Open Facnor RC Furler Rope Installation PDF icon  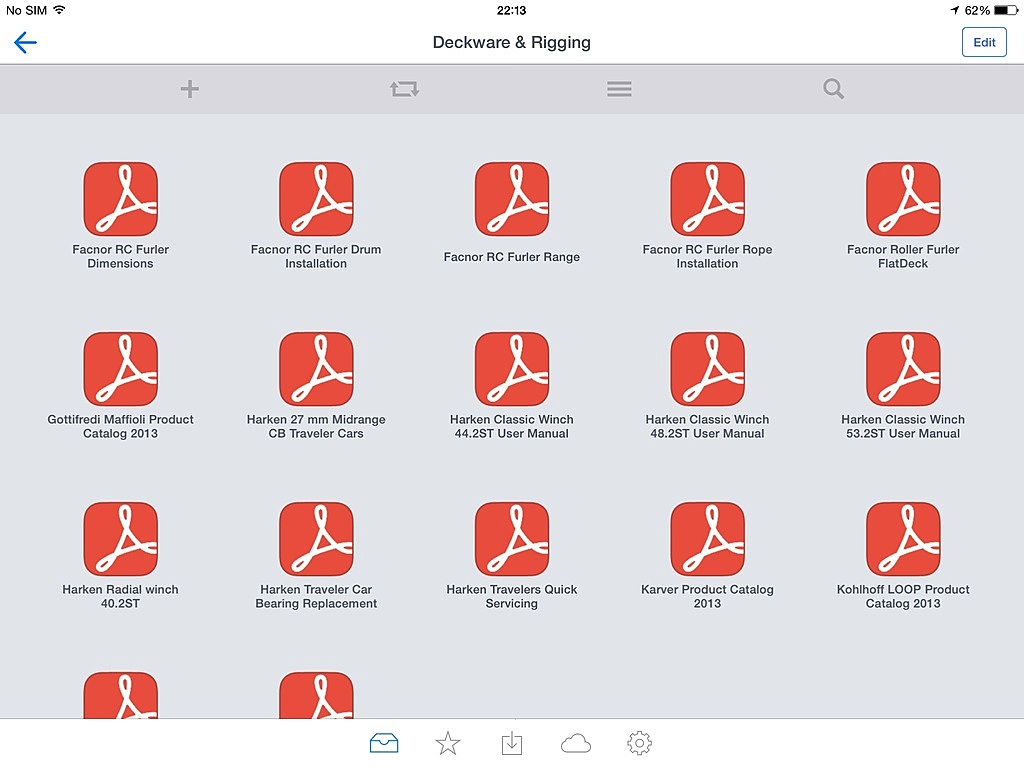pos(707,199)
